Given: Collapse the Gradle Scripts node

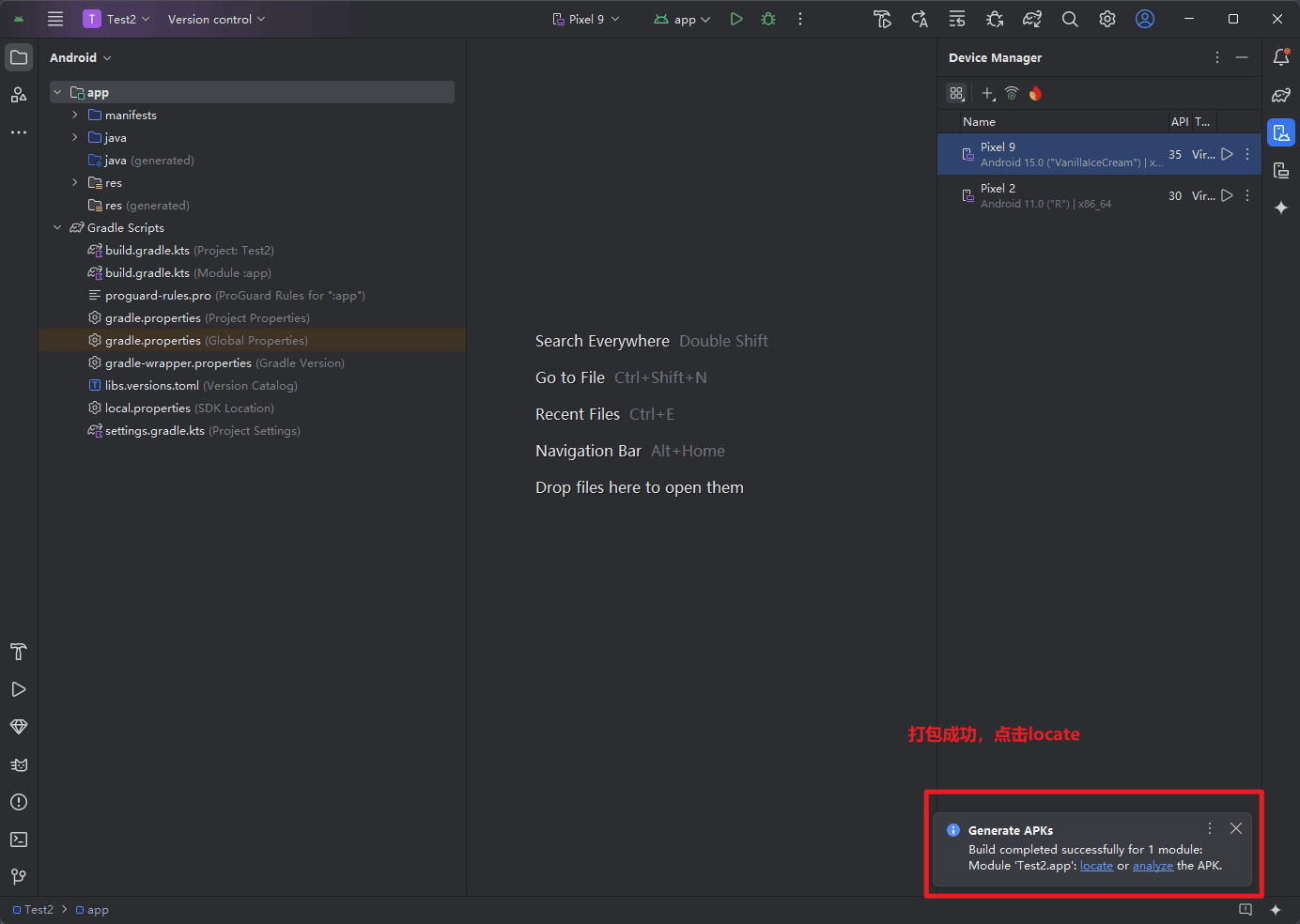Looking at the screenshot, I should (57, 227).
